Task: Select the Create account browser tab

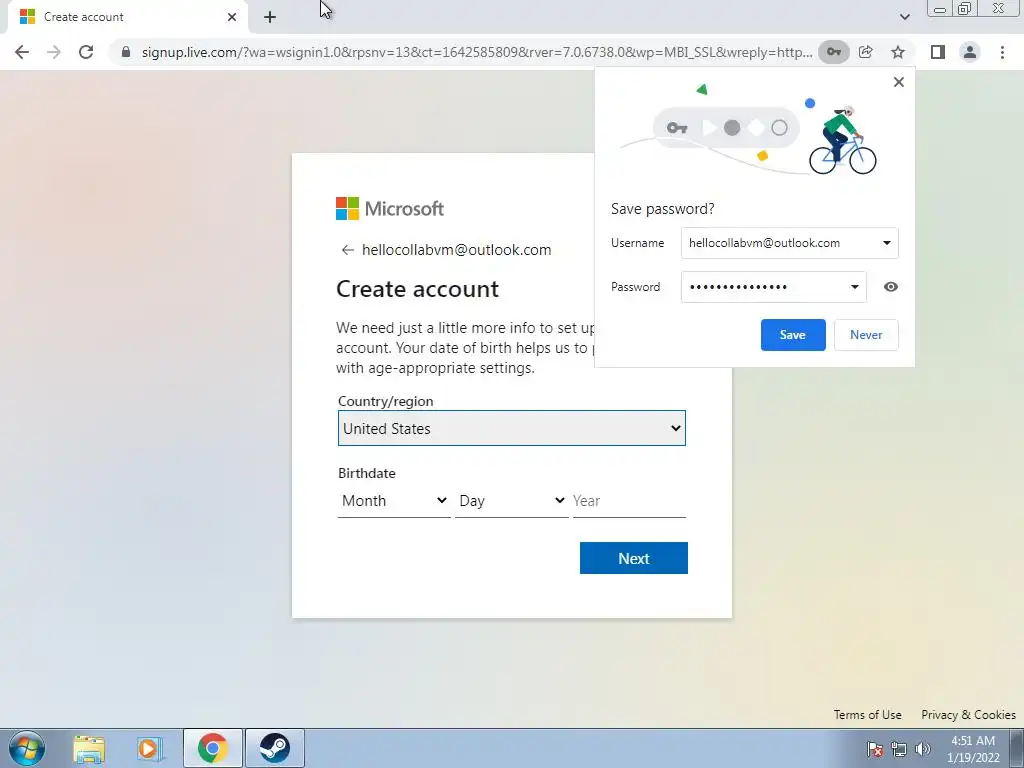Action: [128, 17]
